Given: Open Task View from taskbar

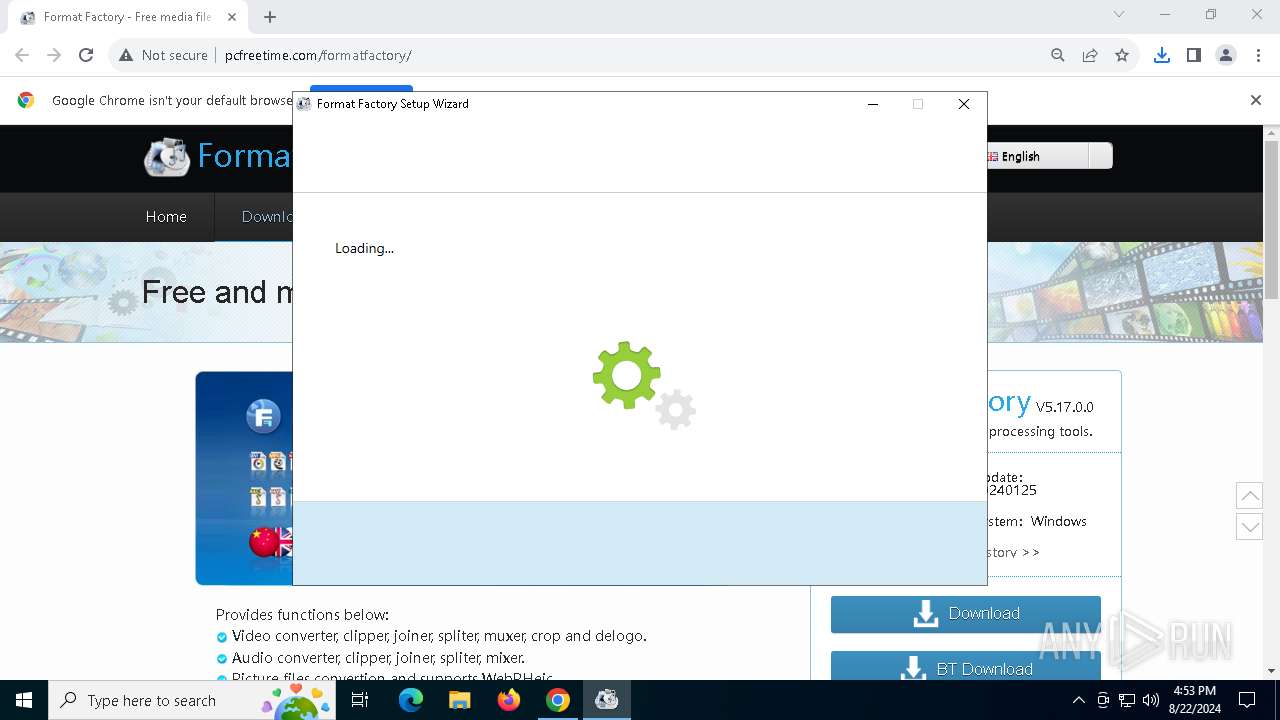Looking at the screenshot, I should pyautogui.click(x=360, y=700).
